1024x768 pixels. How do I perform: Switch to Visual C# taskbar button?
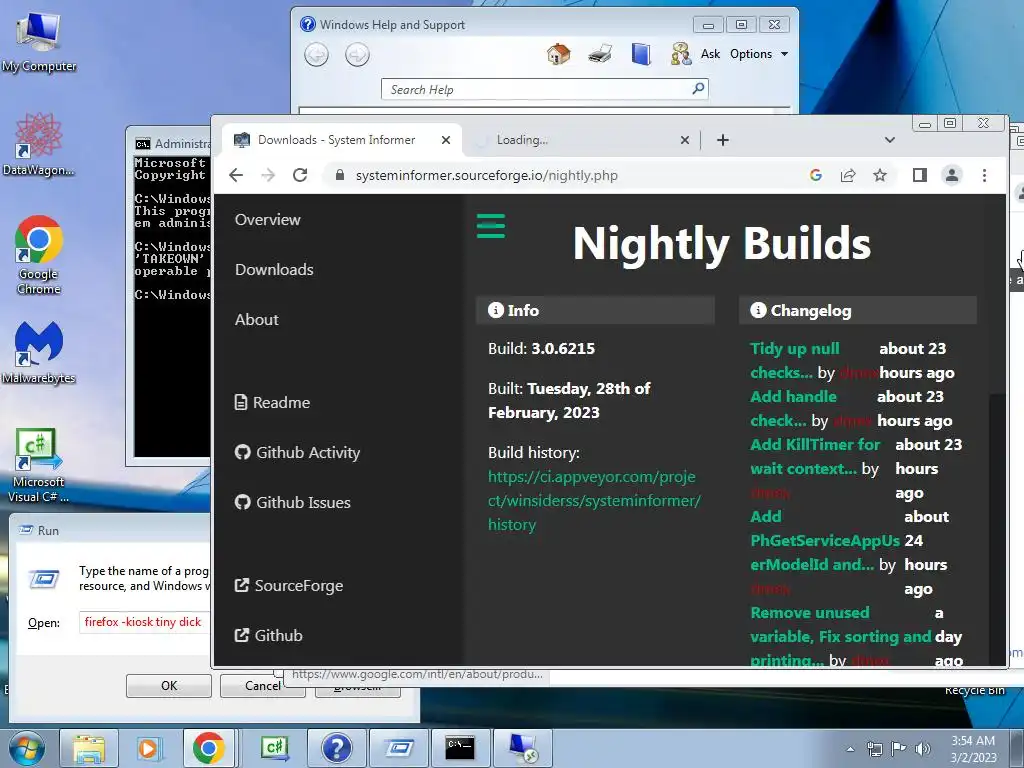(x=274, y=748)
